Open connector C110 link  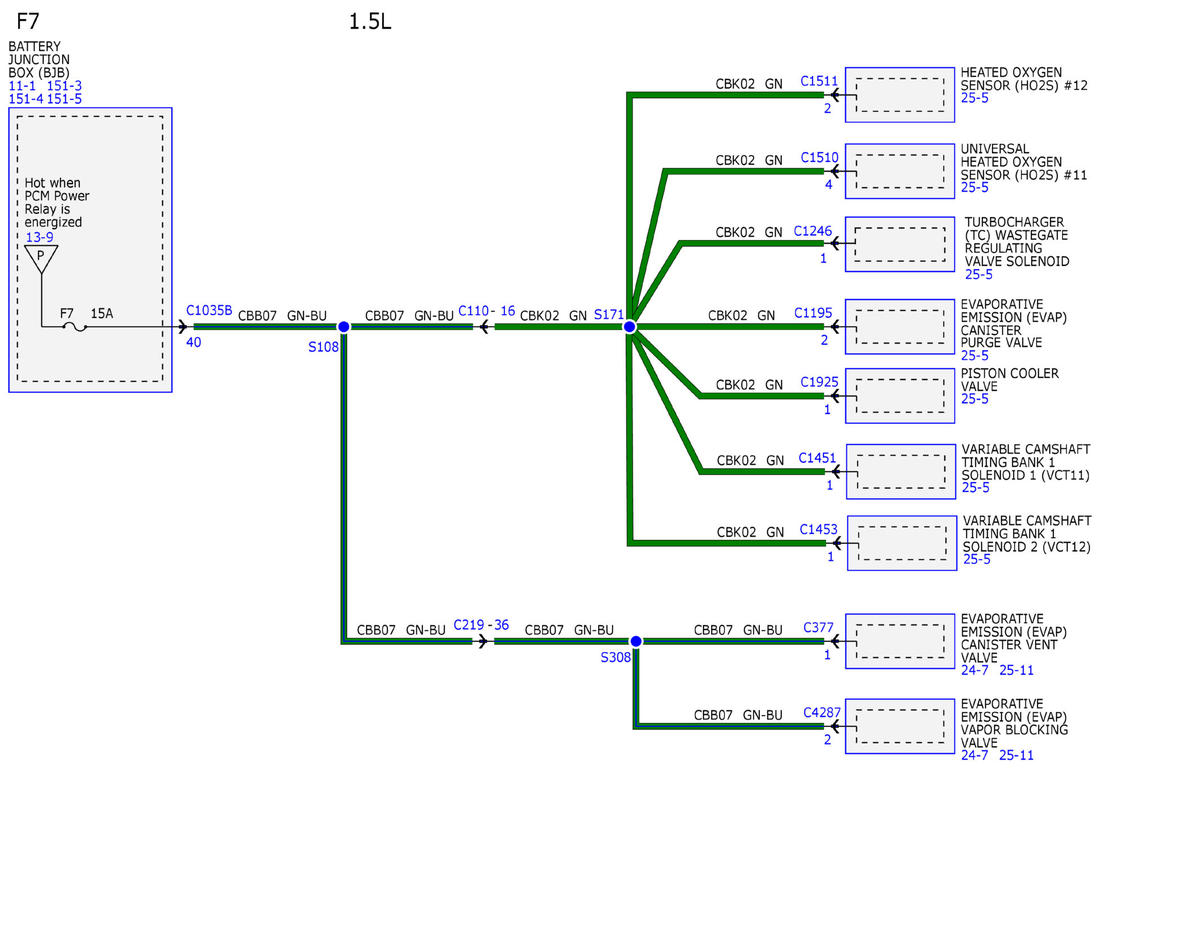(474, 311)
